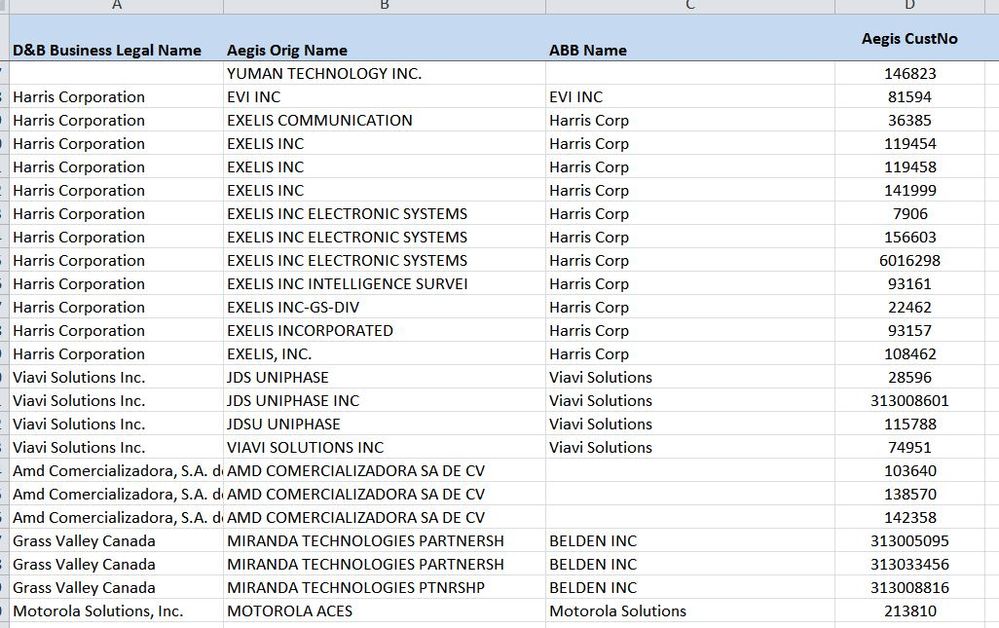Click Harris Corp cell in EXELIS INCORPORATED row
This screenshot has height=628, width=999.
click(690, 331)
